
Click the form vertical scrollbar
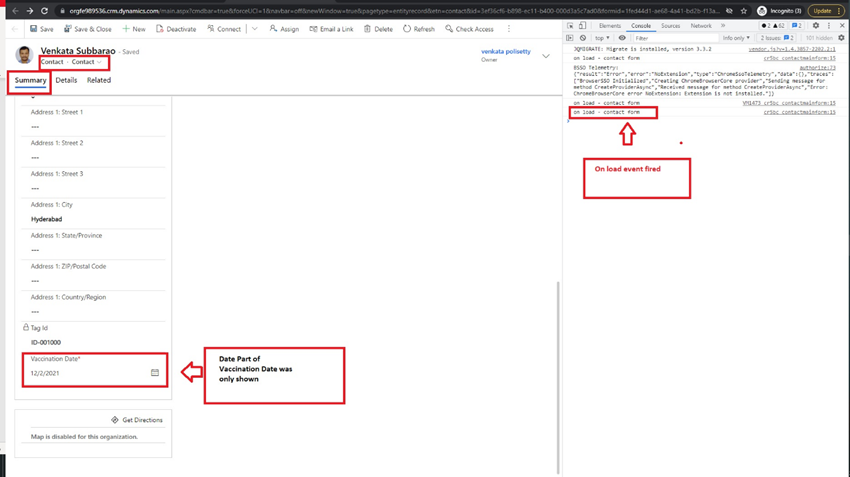click(x=558, y=378)
